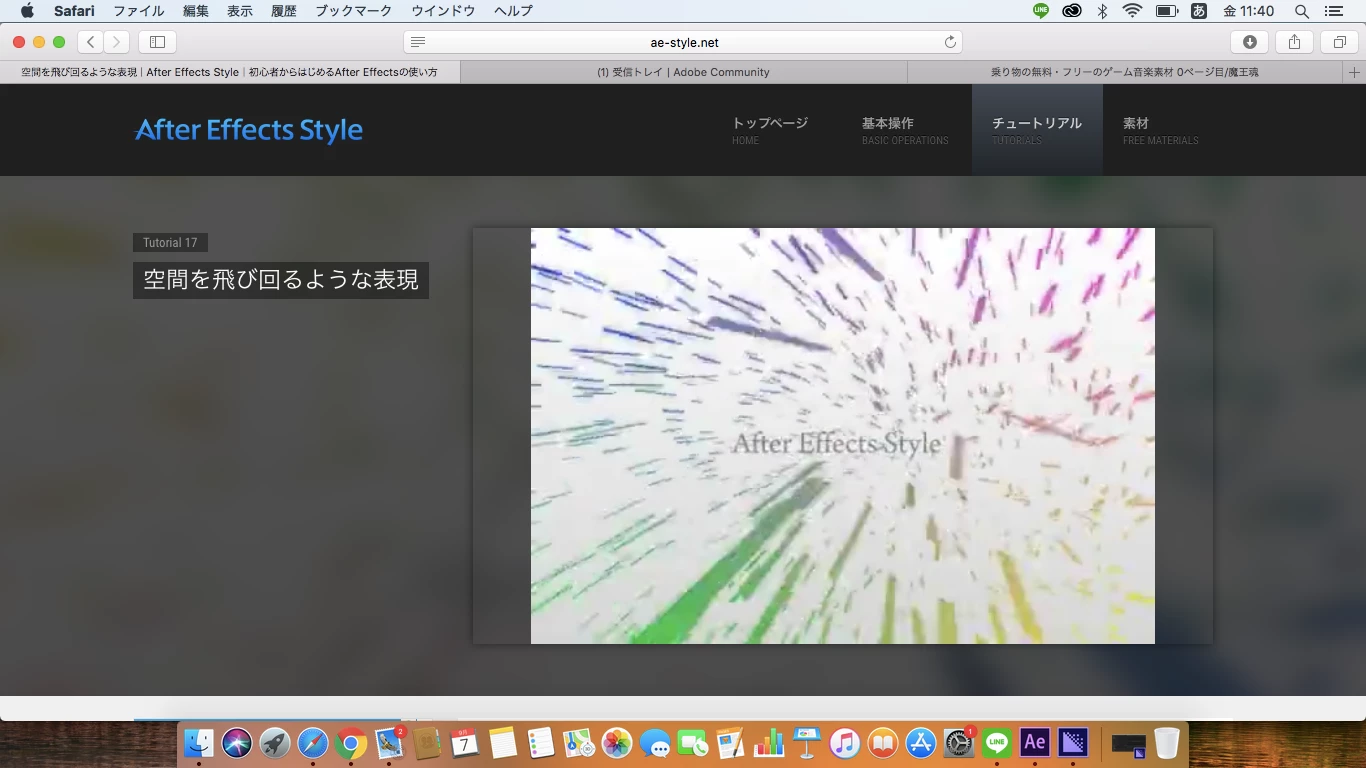Open the Share sheet button

point(1294,42)
